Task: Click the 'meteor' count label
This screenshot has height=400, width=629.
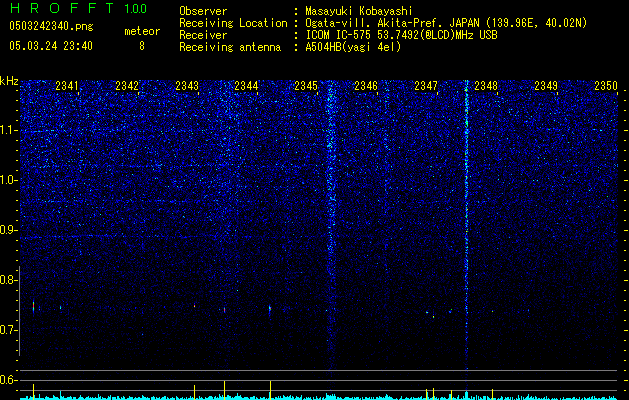Action: pyautogui.click(x=142, y=31)
